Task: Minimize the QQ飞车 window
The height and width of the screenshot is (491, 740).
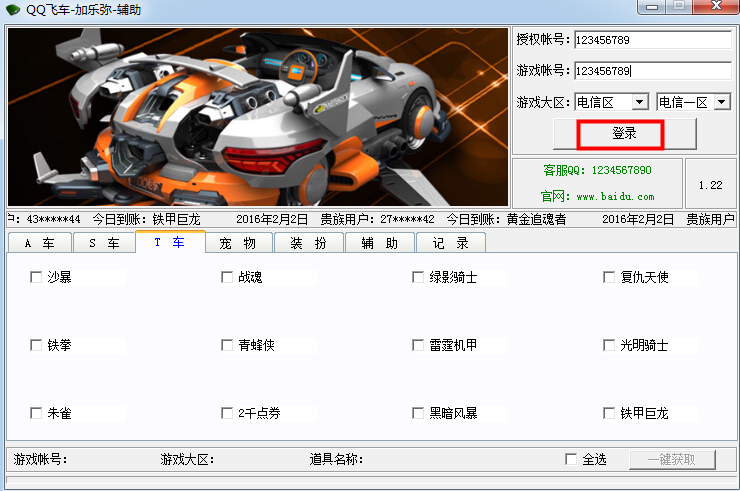Action: coord(652,7)
